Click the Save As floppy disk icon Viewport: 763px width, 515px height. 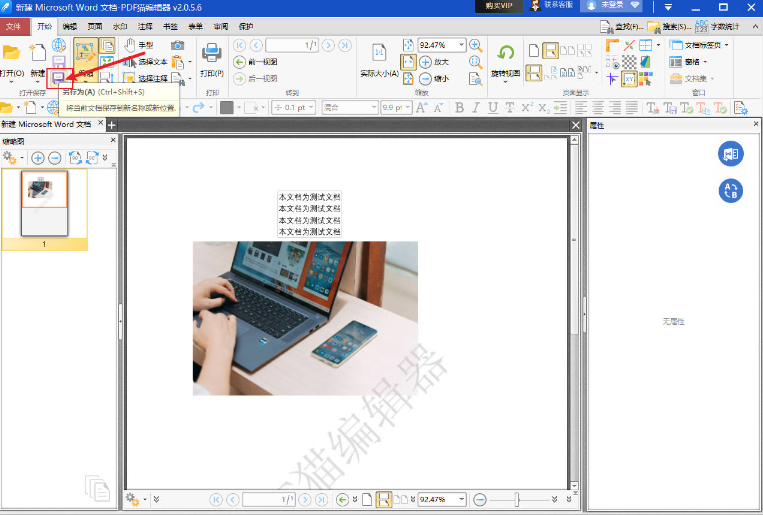tap(59, 78)
